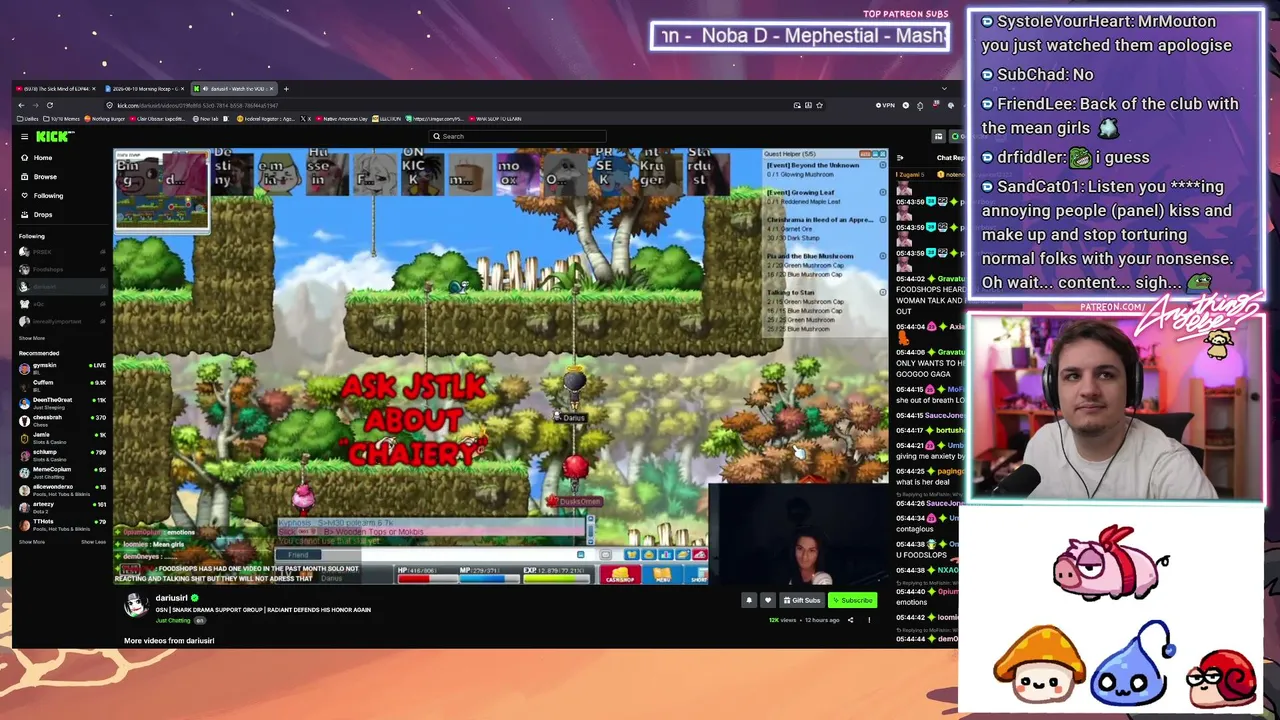1280x720 pixels.
Task: Open the 10/10 Memes bookmark folder
Action: 62,119
